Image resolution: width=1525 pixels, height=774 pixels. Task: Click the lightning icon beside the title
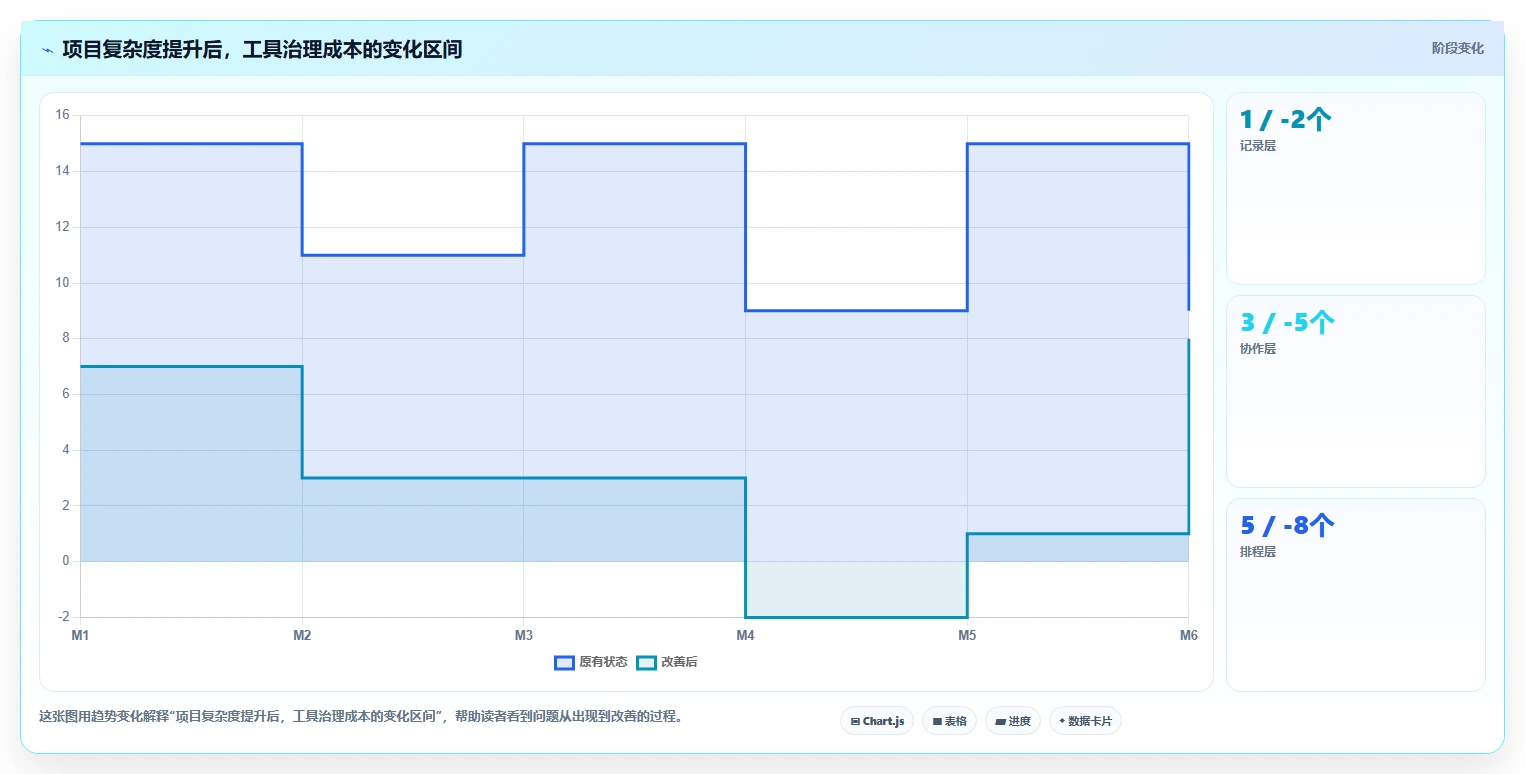point(47,49)
